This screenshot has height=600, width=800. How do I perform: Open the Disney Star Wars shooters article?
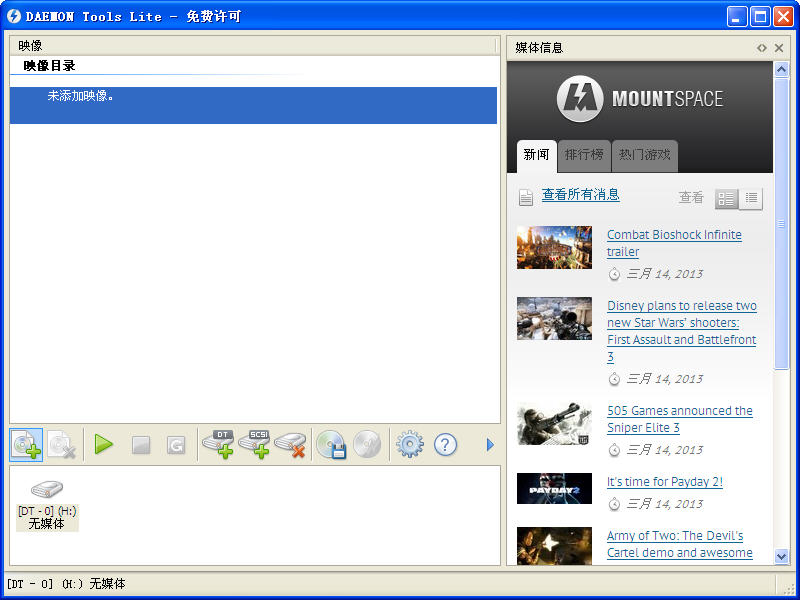click(682, 331)
